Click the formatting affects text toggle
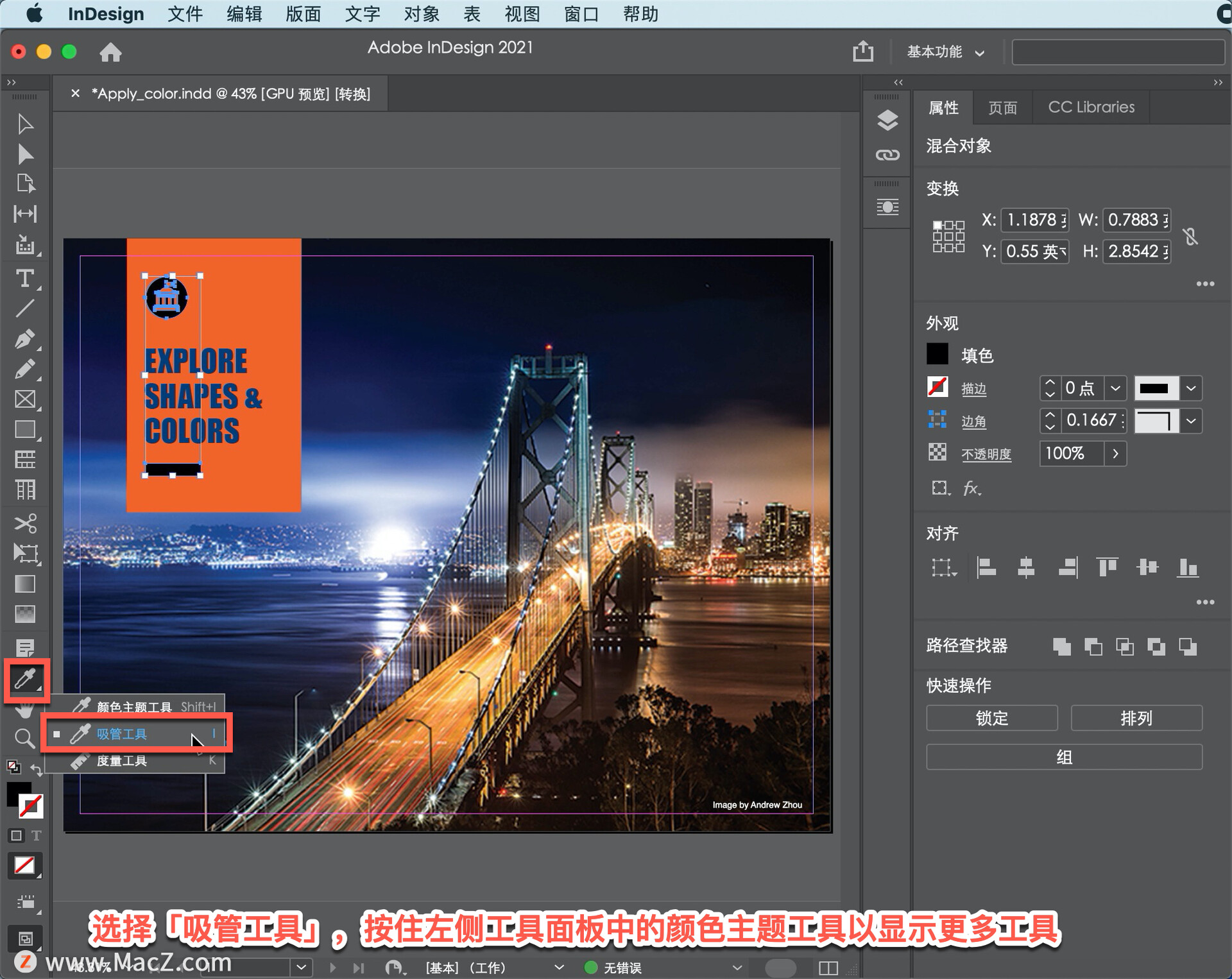This screenshot has height=979, width=1232. pyautogui.click(x=37, y=835)
